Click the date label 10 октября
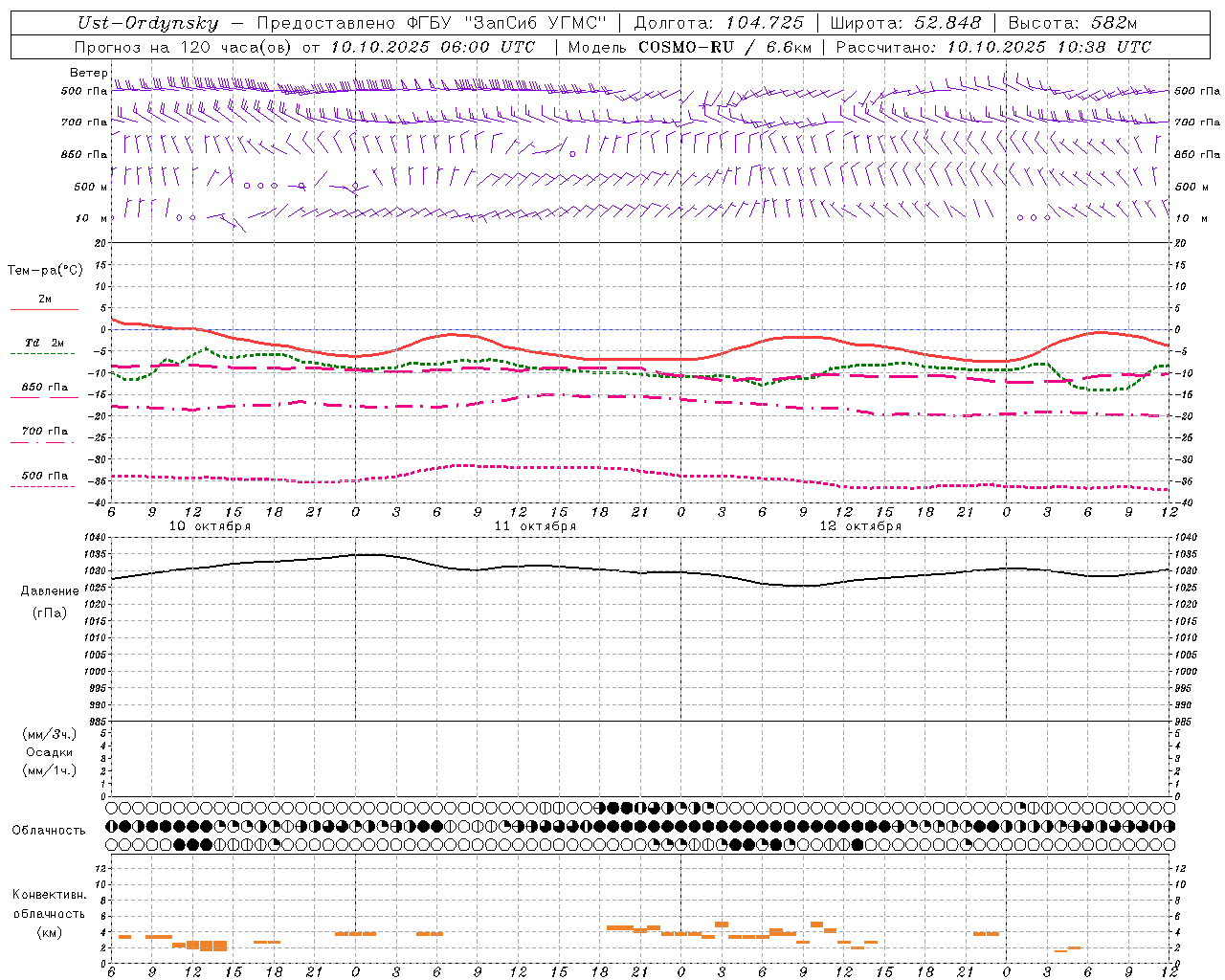Viewport: 1225px width, 980px height. tap(210, 526)
